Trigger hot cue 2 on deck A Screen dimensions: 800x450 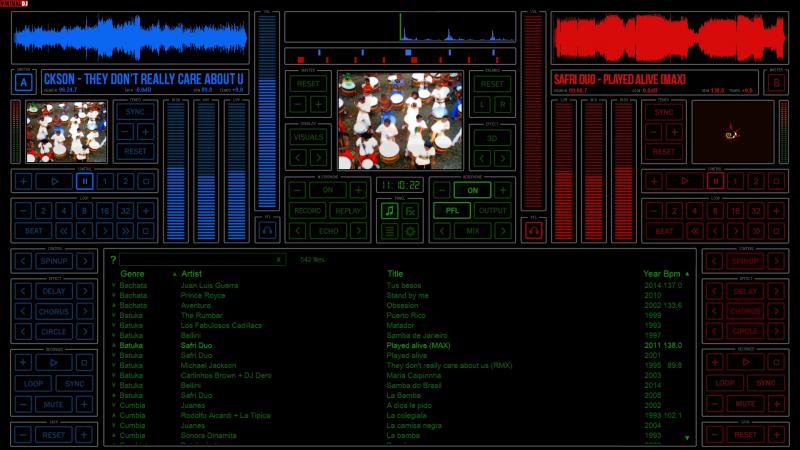126,181
